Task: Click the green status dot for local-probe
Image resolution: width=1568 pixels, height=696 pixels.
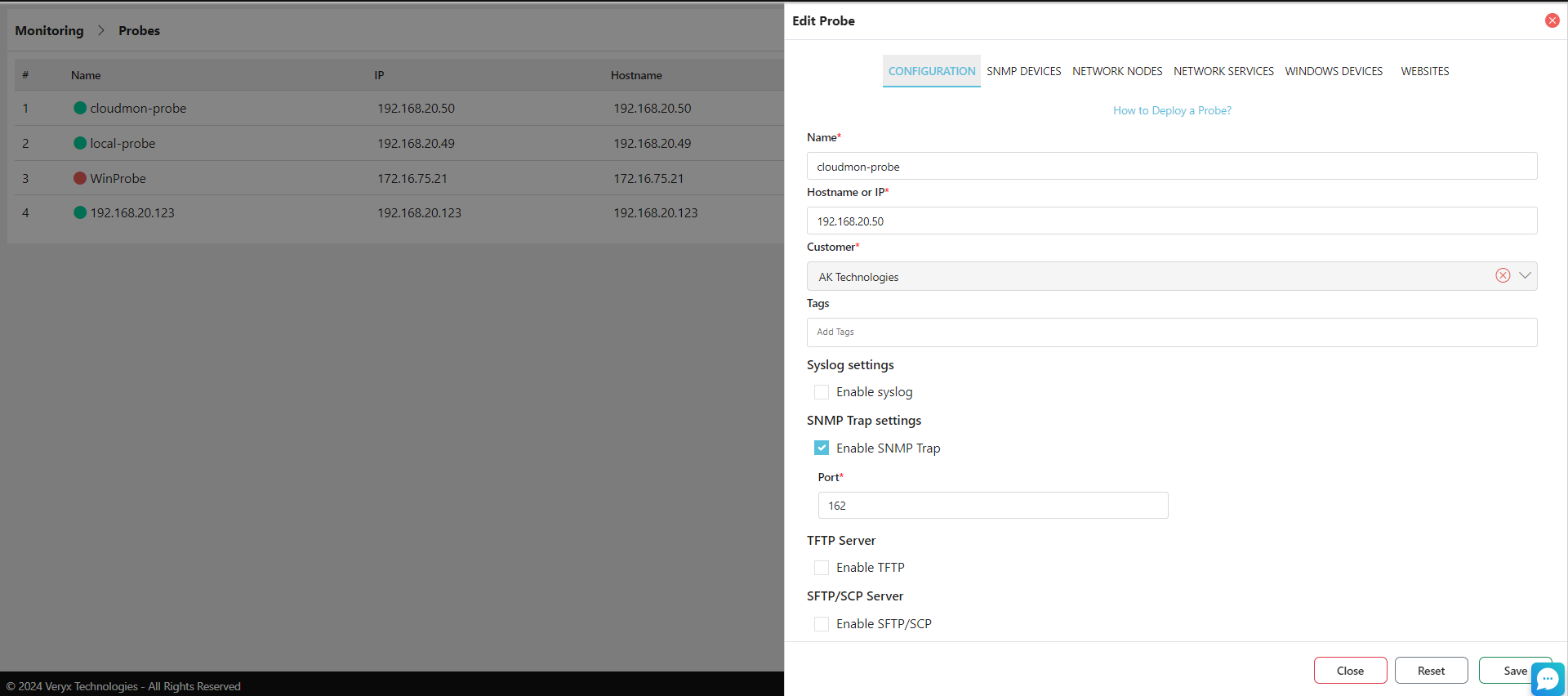Action: click(x=80, y=143)
